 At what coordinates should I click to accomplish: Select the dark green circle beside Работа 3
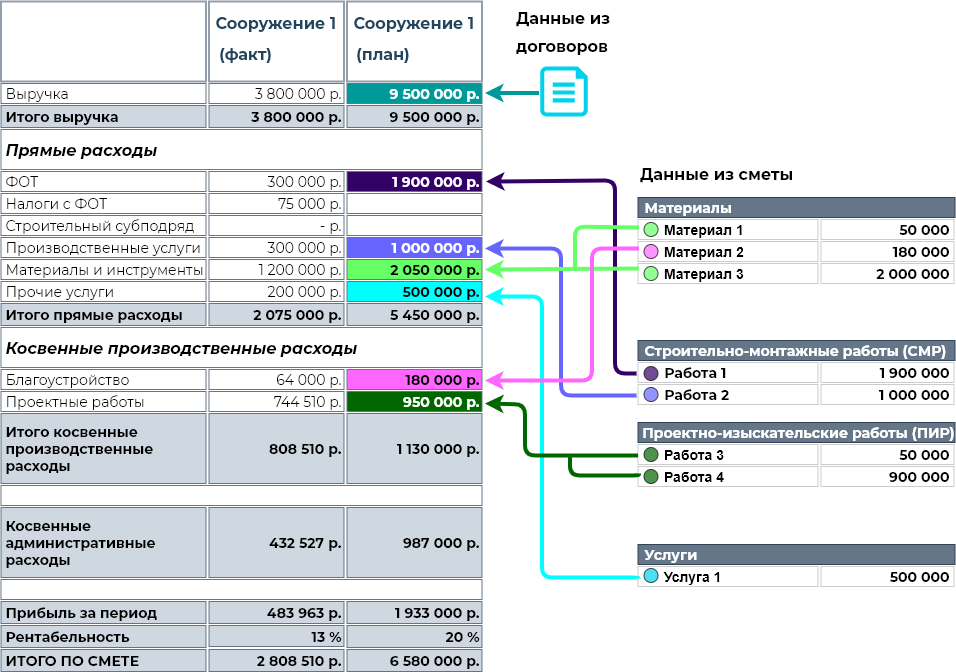651,455
